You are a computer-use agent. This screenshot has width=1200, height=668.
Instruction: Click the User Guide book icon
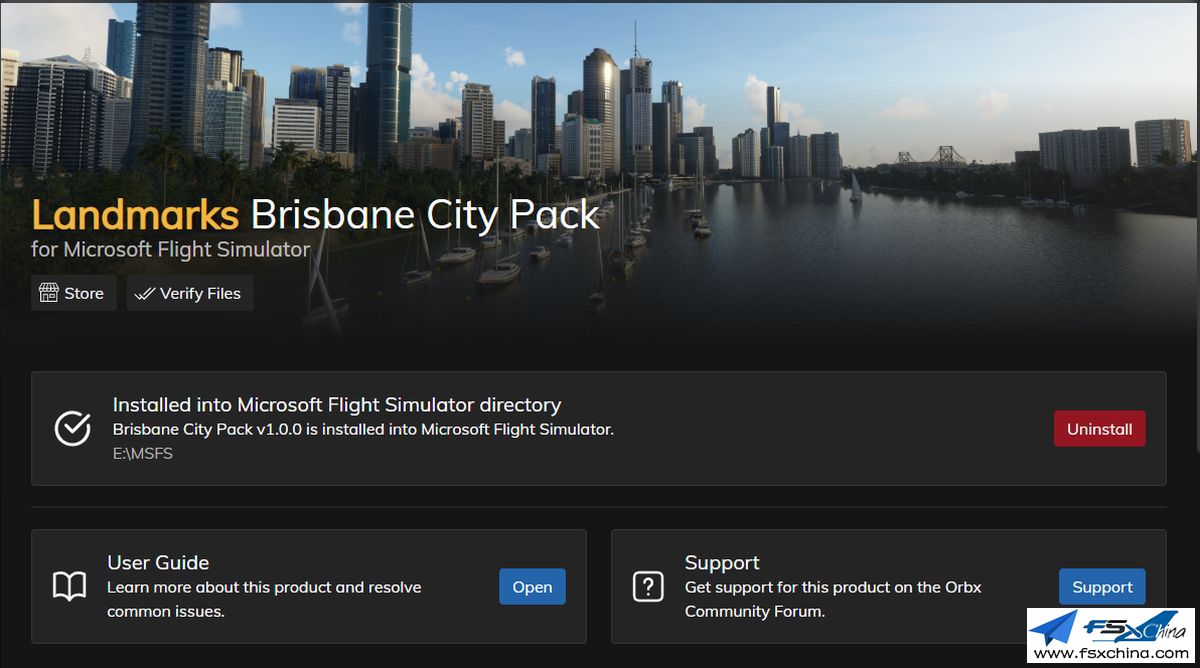tap(69, 587)
